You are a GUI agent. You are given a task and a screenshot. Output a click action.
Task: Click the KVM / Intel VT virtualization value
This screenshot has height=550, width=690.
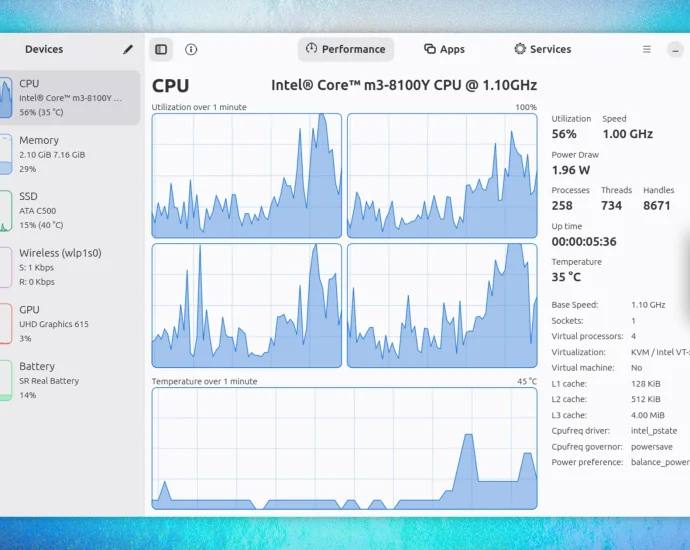[660, 352]
